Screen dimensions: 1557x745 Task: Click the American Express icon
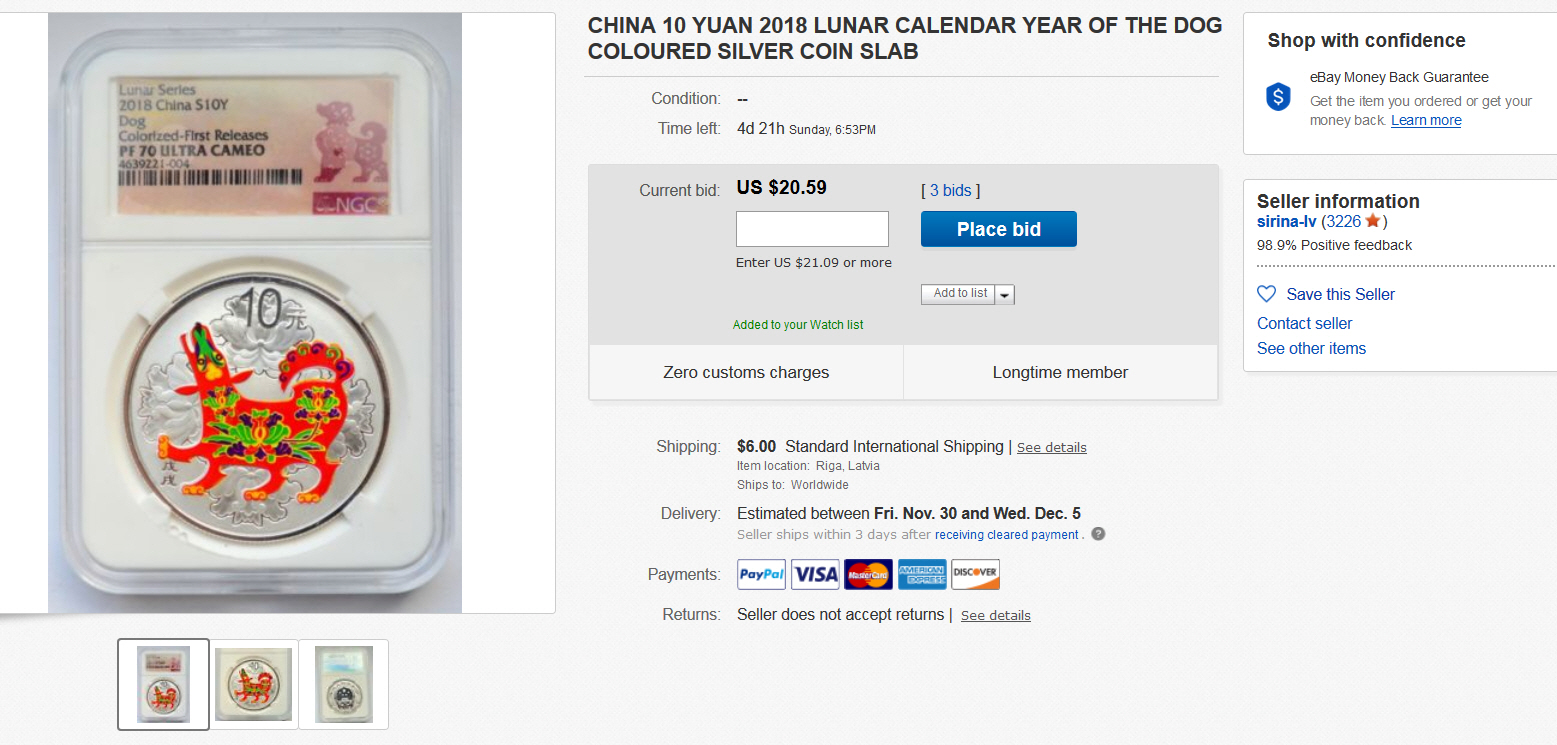(921, 574)
